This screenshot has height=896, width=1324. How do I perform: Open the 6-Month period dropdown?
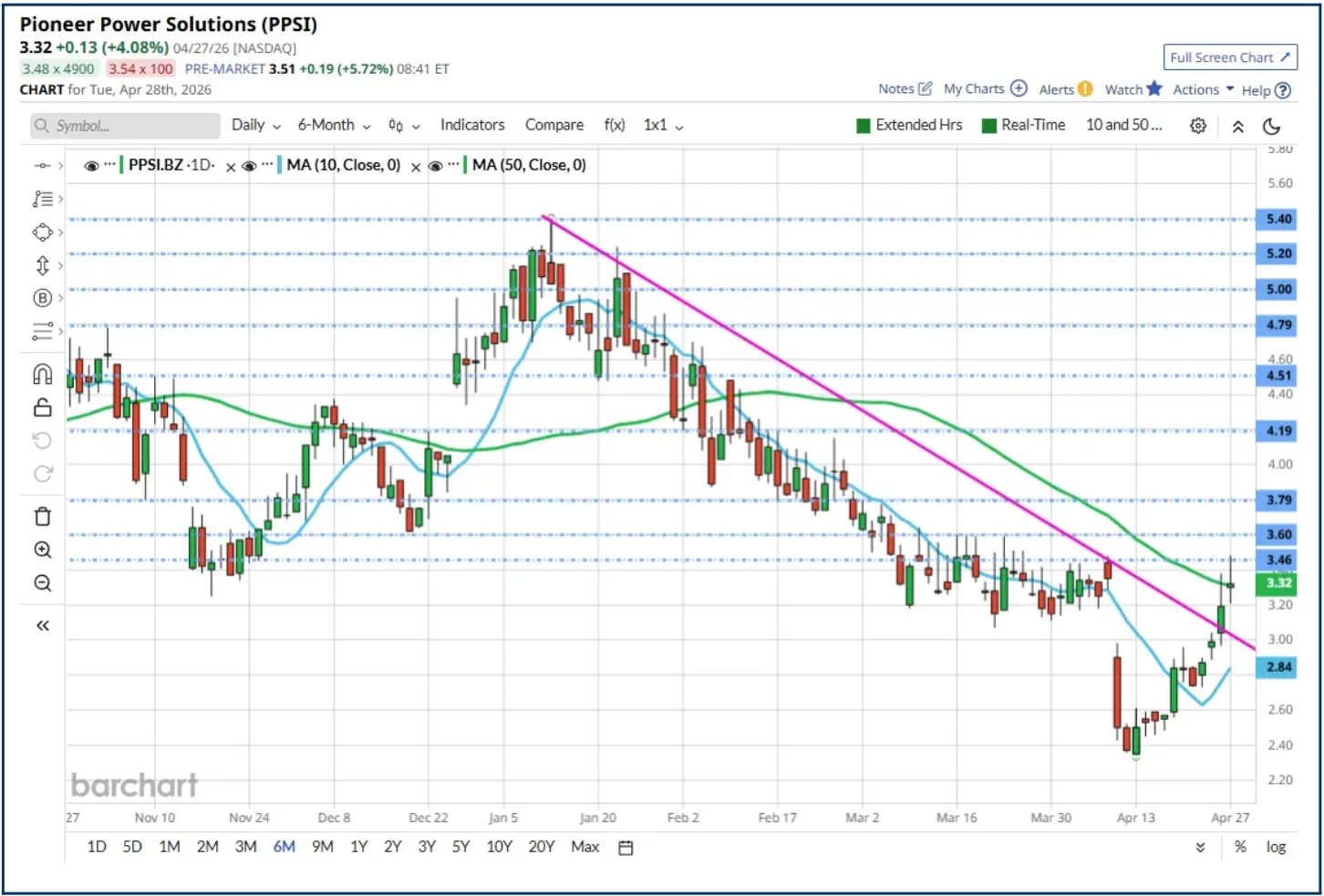pyautogui.click(x=334, y=126)
